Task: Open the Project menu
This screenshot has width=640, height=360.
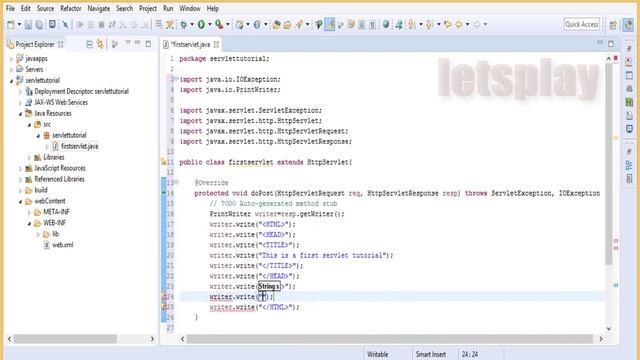Action: (148, 8)
